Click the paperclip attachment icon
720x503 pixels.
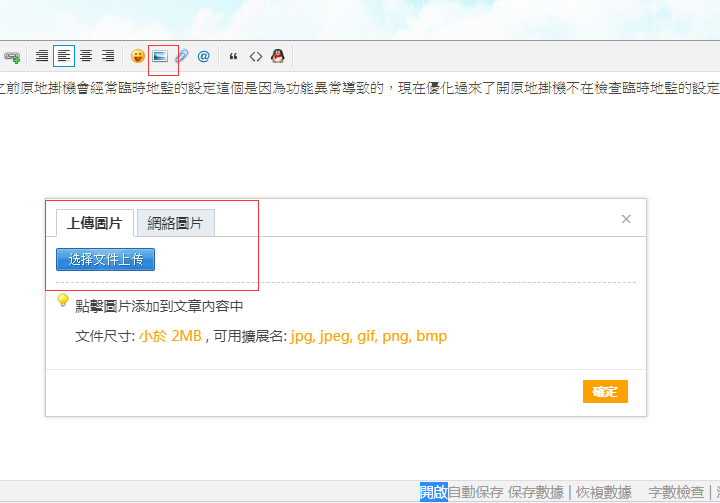point(182,57)
